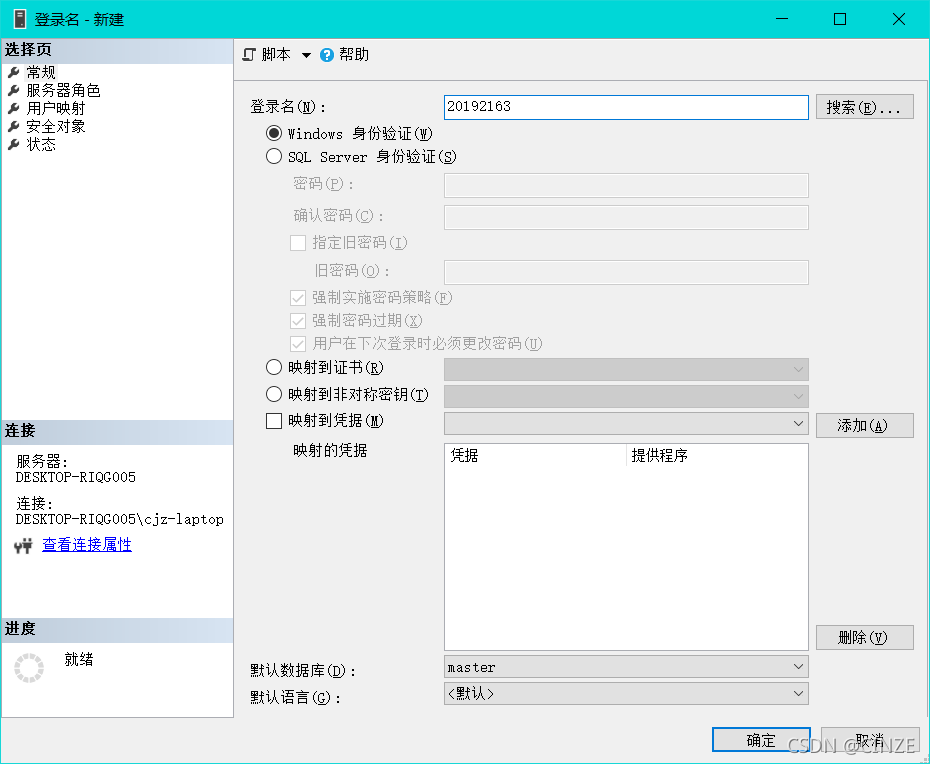930x764 pixels.
Task: Click the server icon in the title bar
Action: pos(20,19)
